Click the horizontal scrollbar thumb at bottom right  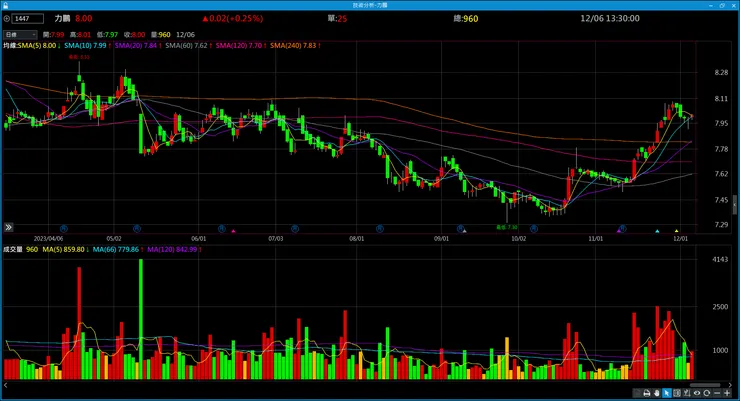click(705, 385)
